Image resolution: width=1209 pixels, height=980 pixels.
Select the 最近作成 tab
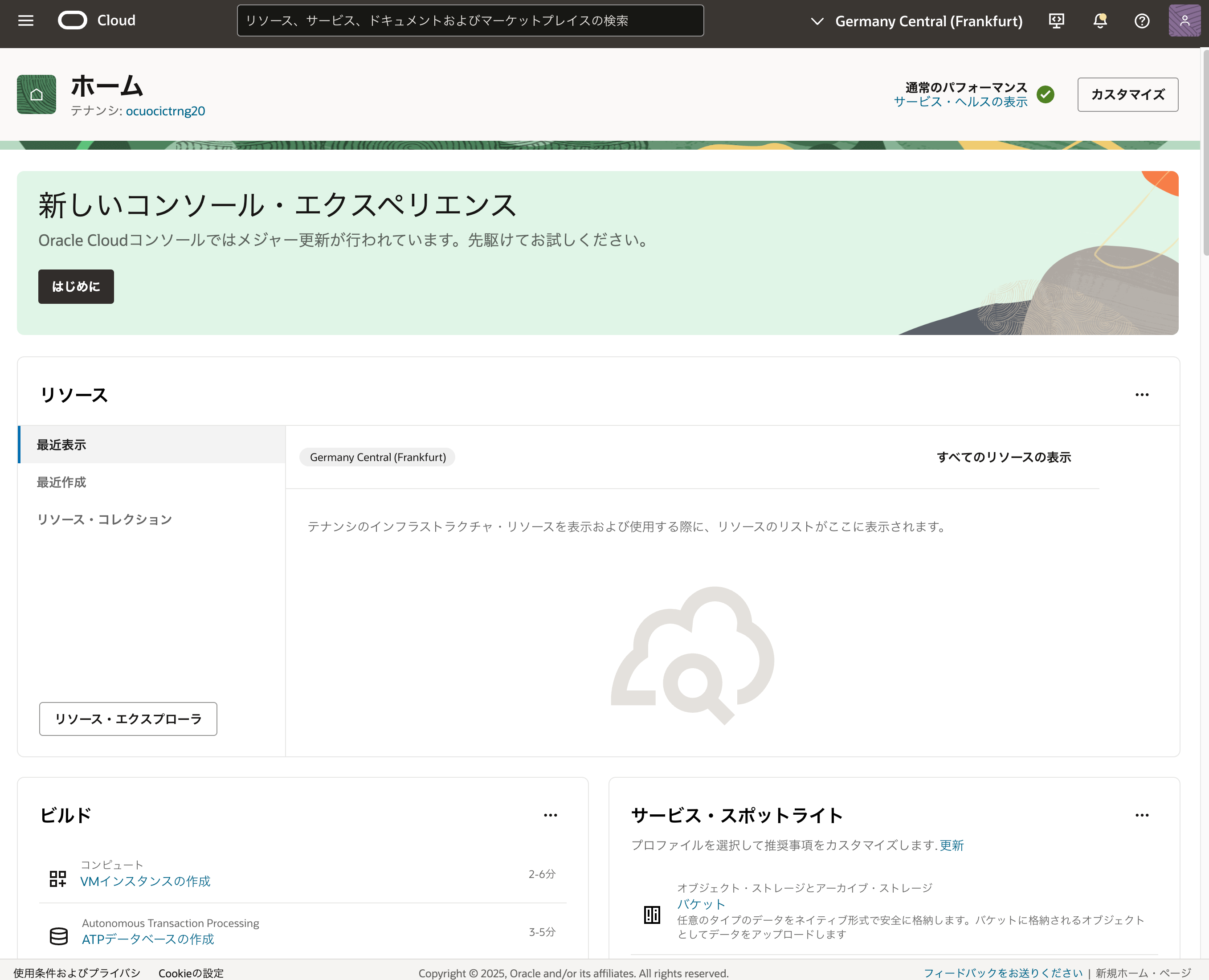pyautogui.click(x=152, y=482)
